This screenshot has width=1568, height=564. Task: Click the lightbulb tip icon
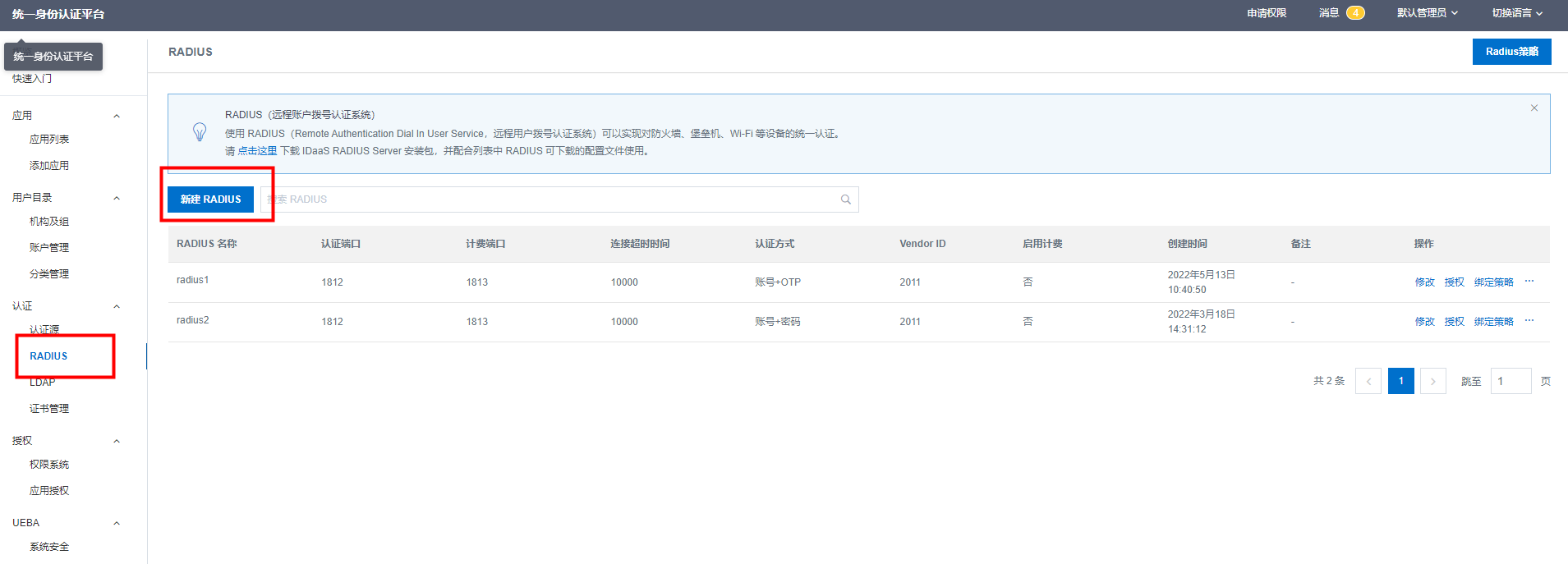point(200,132)
